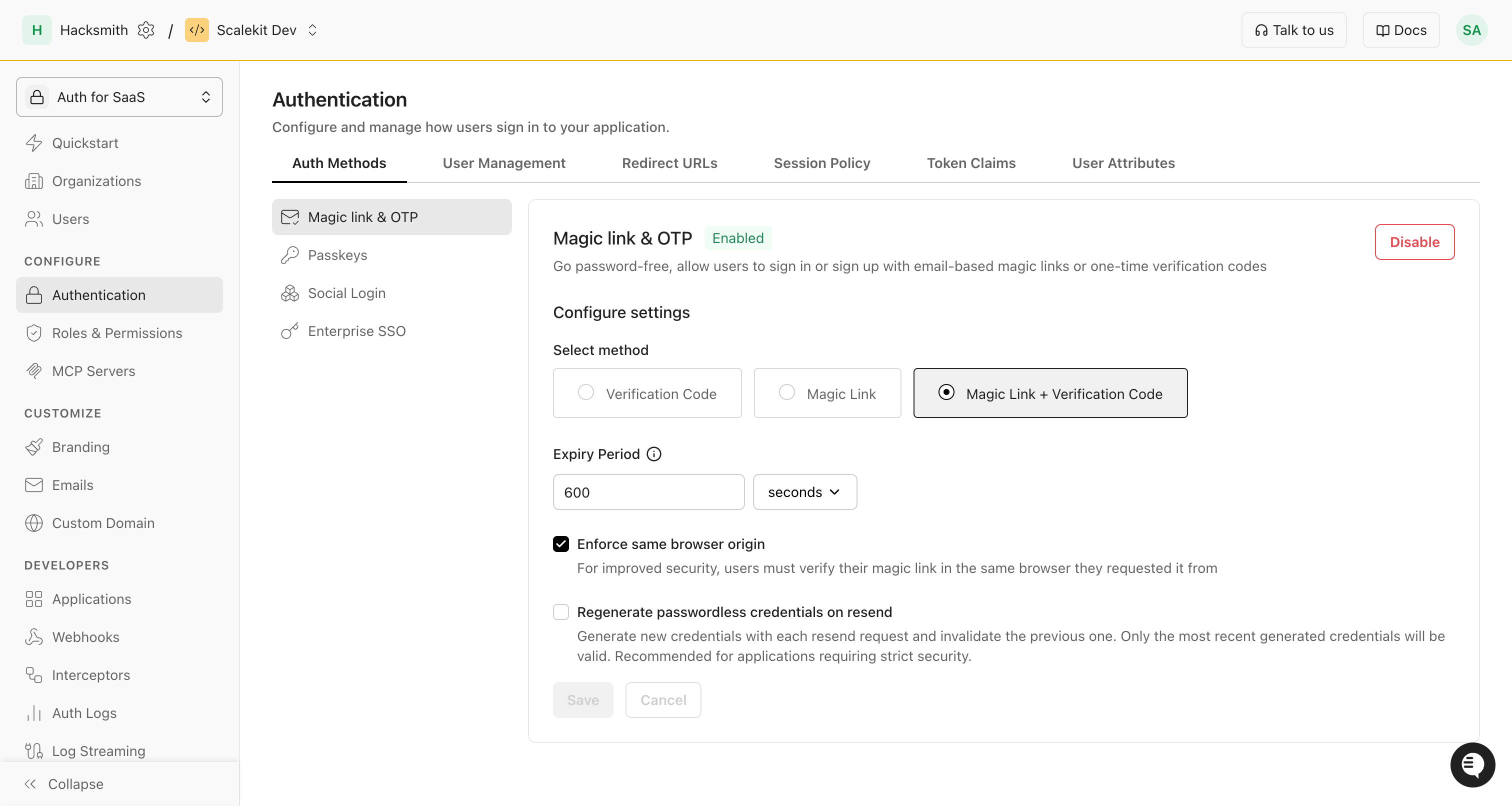Click the Emails envelope icon
This screenshot has height=806, width=1512.
(x=34, y=485)
